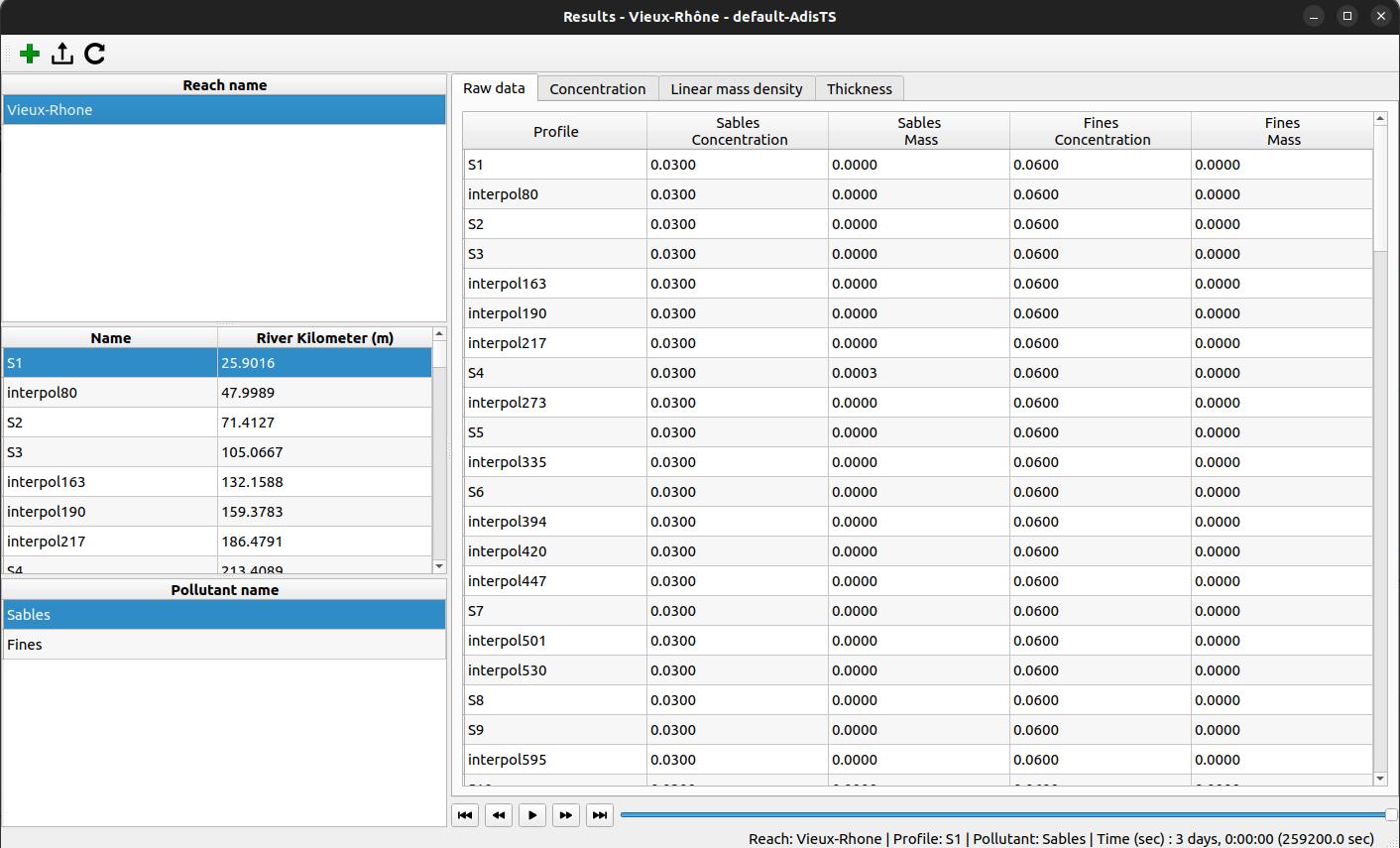This screenshot has height=848, width=1400.
Task: Step forward one frame button
Action: 566,815
